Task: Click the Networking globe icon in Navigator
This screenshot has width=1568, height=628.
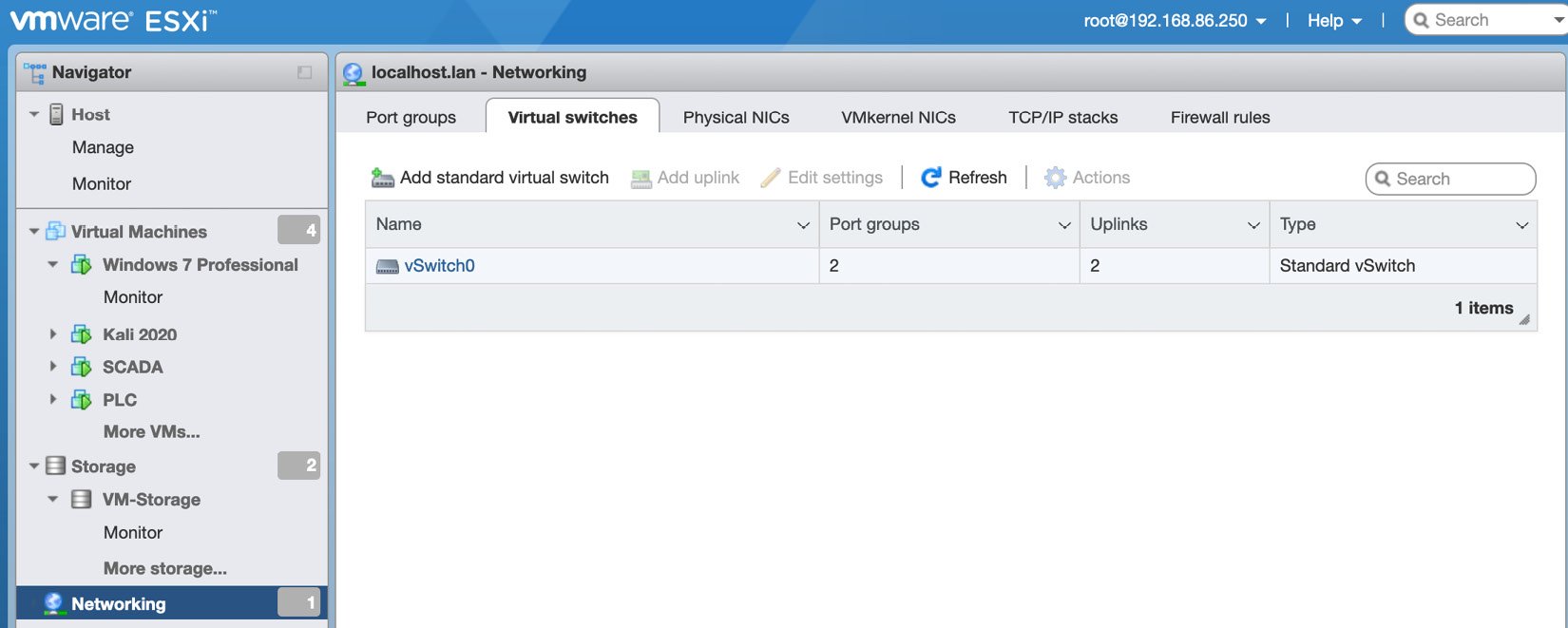Action: [x=53, y=603]
